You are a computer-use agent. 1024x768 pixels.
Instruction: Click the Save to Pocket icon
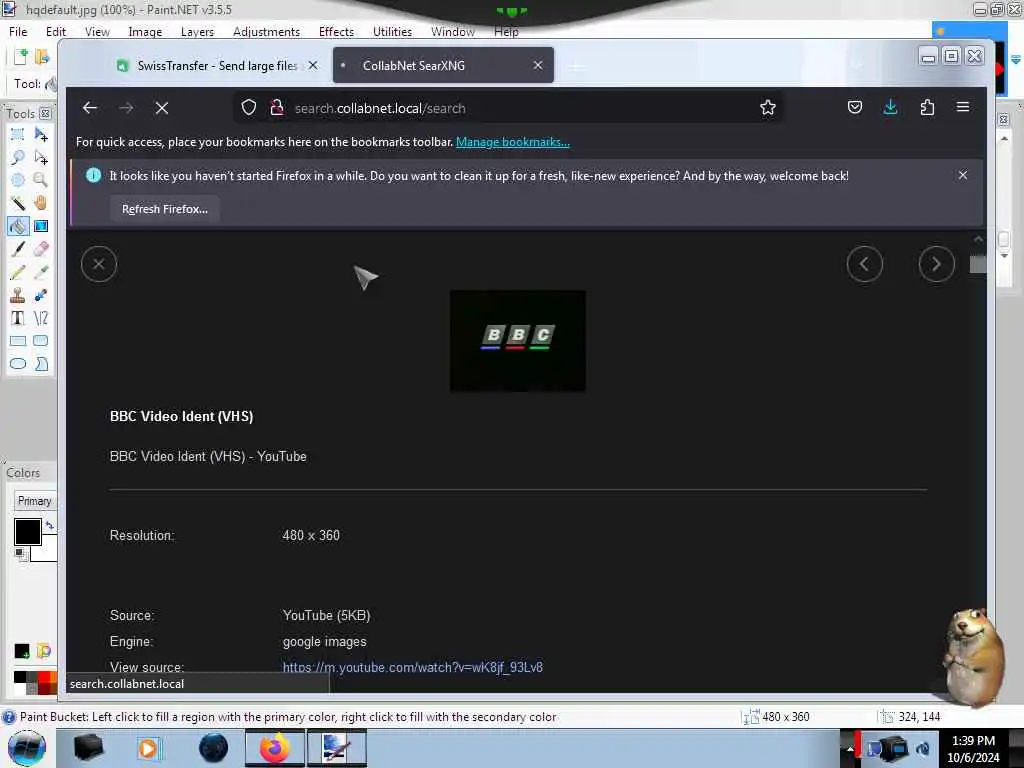click(x=854, y=107)
